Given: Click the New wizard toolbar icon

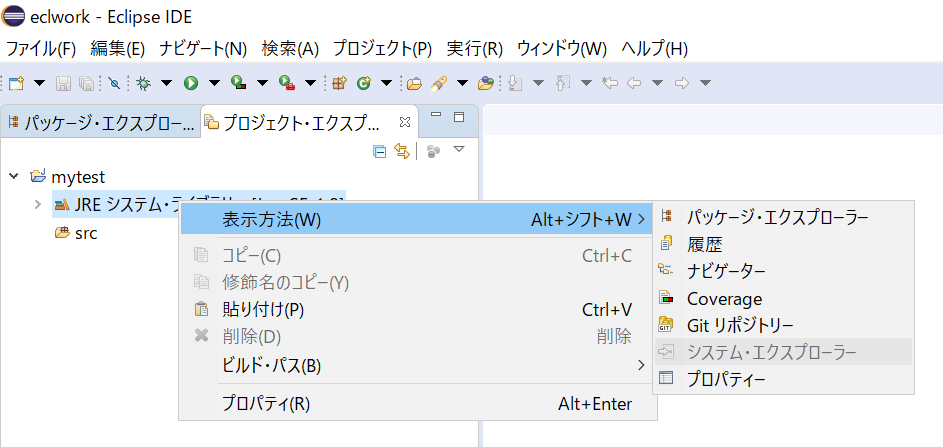Looking at the screenshot, I should pyautogui.click(x=16, y=83).
